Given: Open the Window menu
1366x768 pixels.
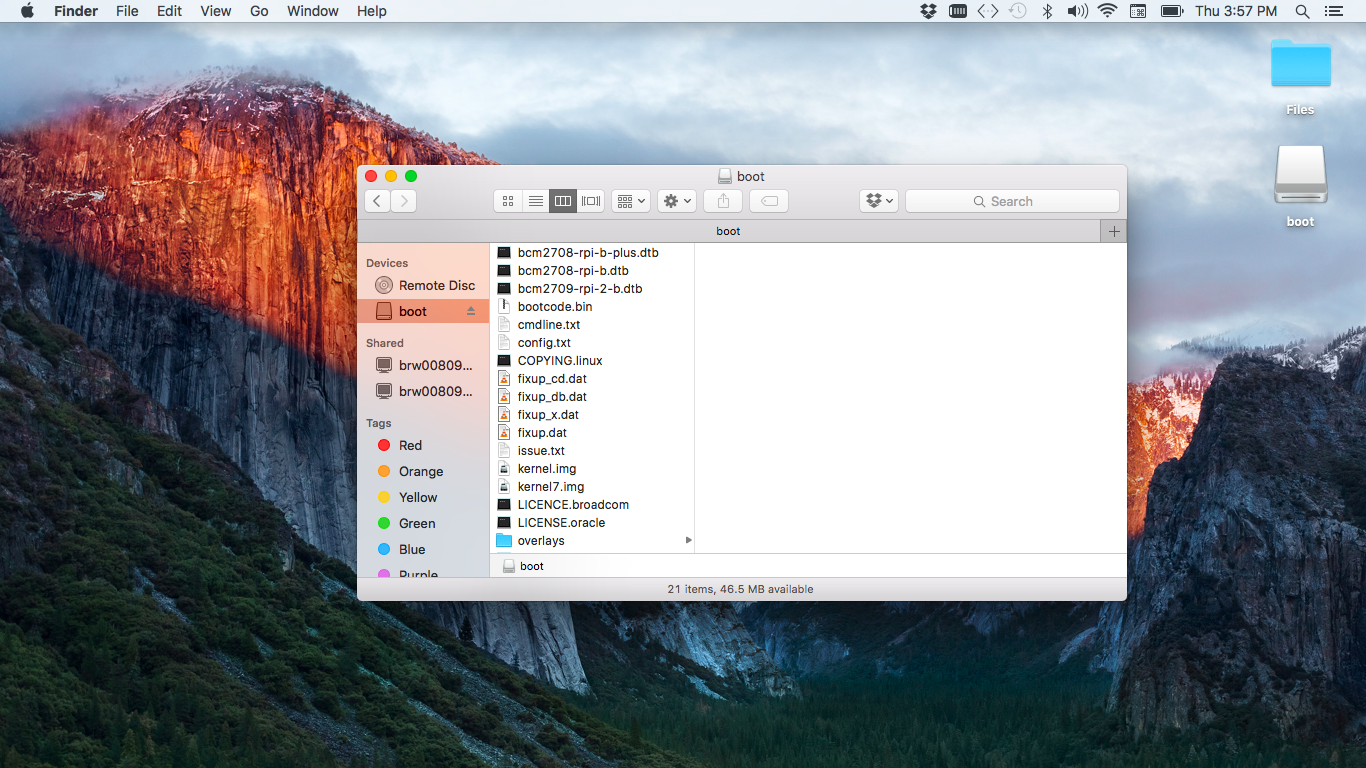Looking at the screenshot, I should [x=312, y=11].
